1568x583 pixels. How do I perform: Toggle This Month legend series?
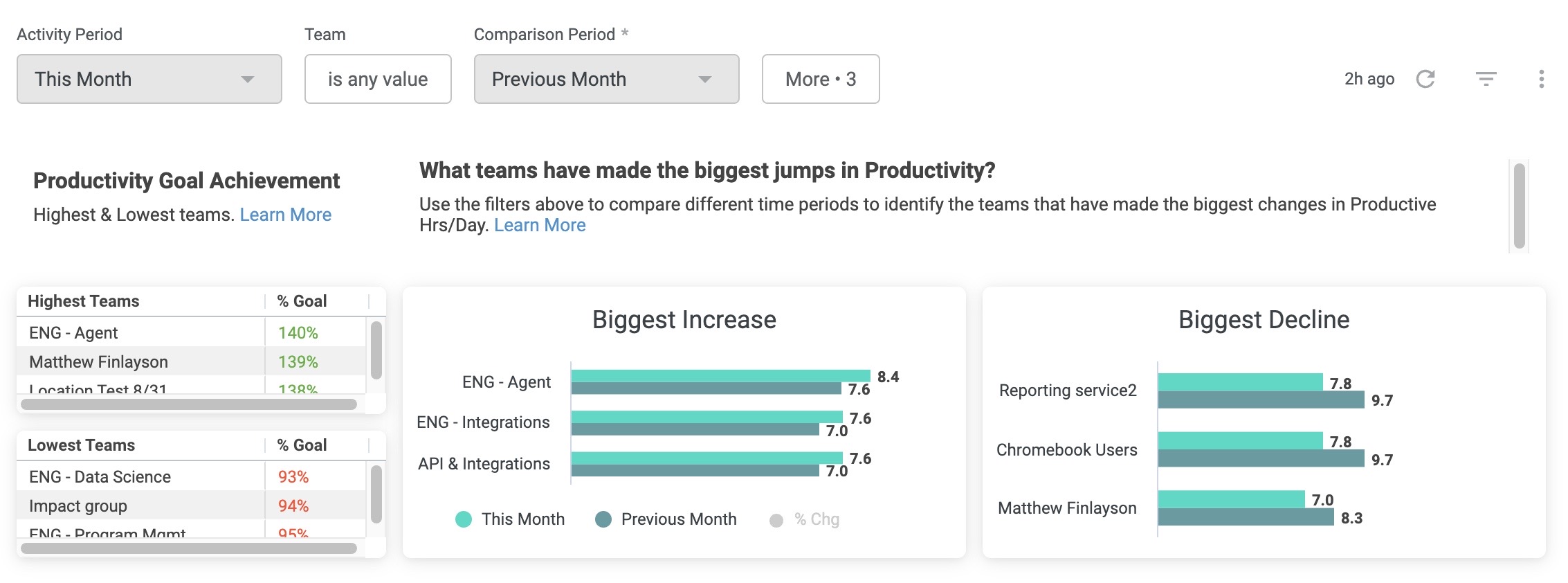tap(511, 519)
